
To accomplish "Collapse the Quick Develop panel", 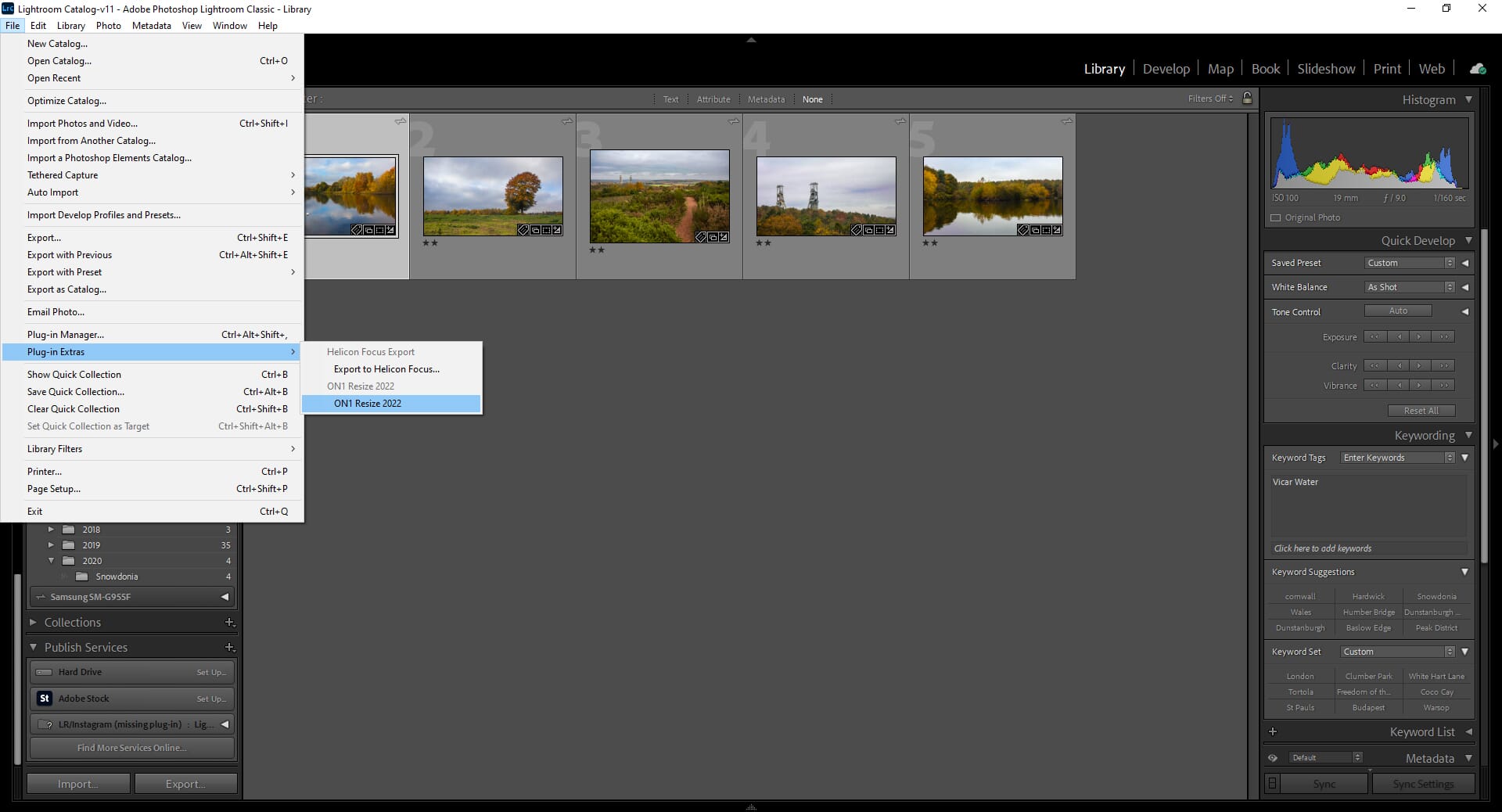I will pos(1468,240).
